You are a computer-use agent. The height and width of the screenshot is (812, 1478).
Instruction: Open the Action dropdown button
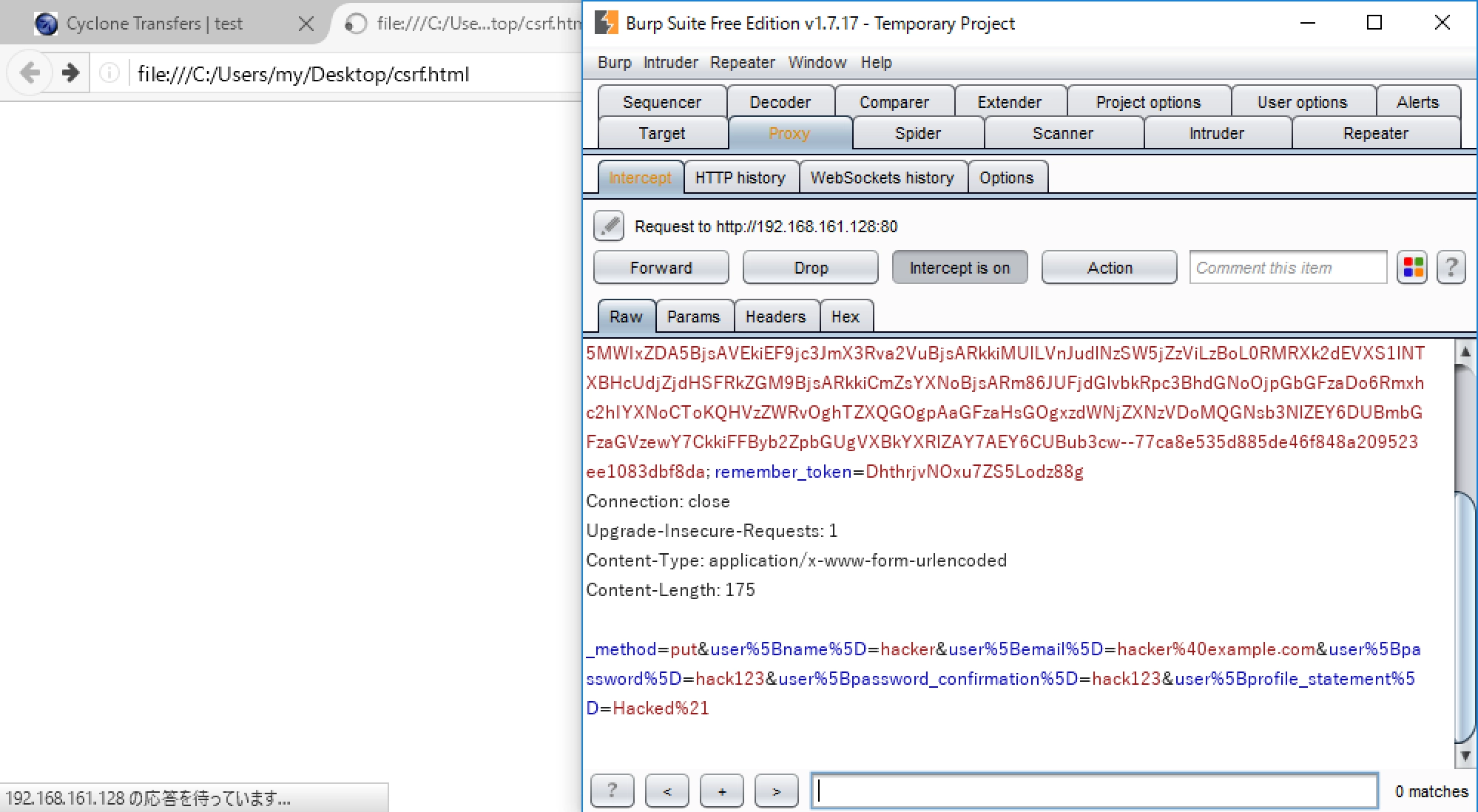1109,268
